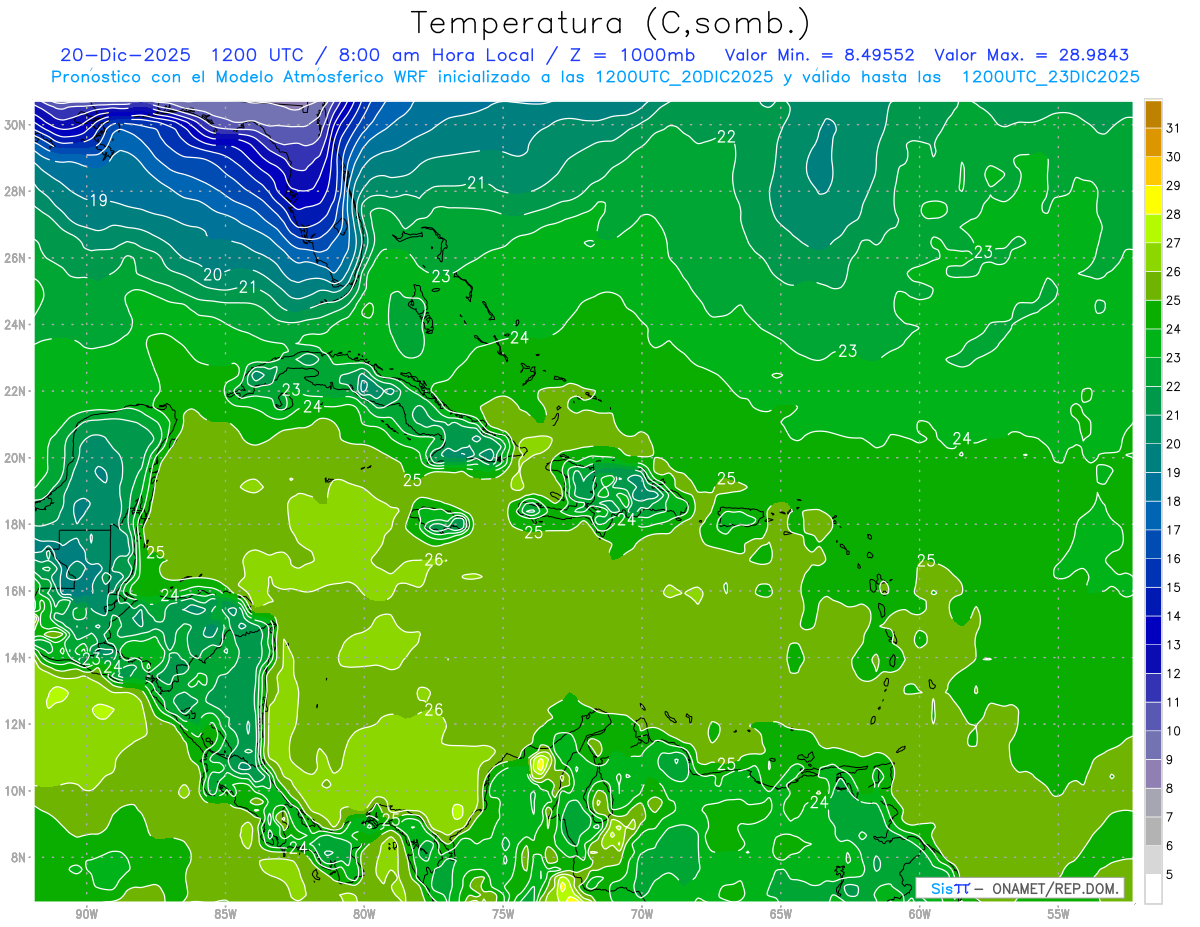Click the 70W longitude axis label

tap(642, 913)
